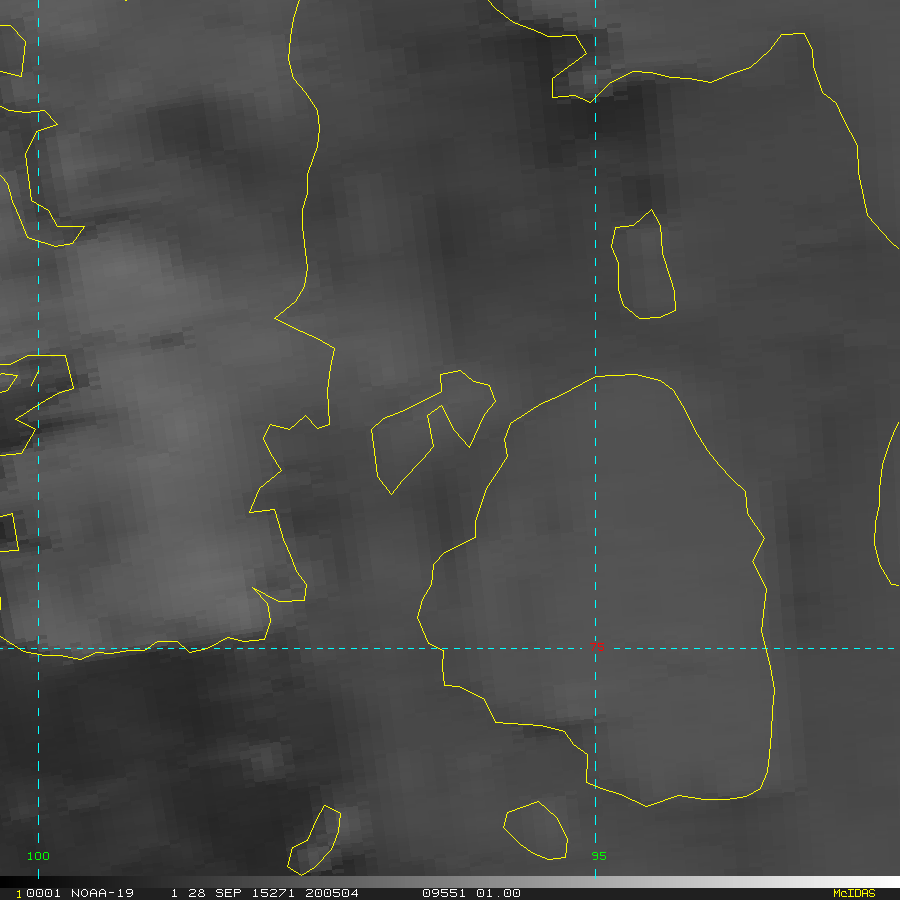
Task: Click the yellow McIDAS label
Action: pos(853,893)
